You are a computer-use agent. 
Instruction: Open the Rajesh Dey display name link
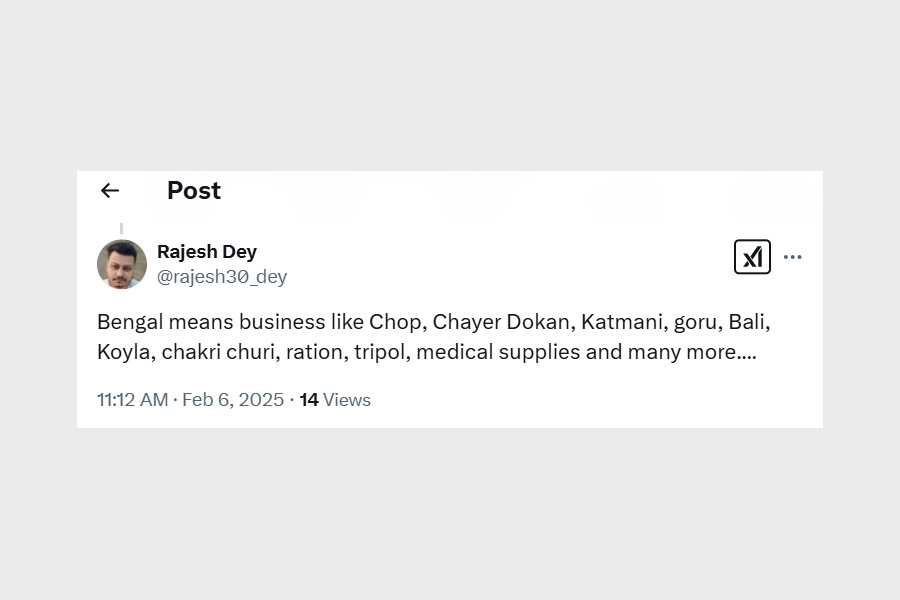click(x=207, y=252)
